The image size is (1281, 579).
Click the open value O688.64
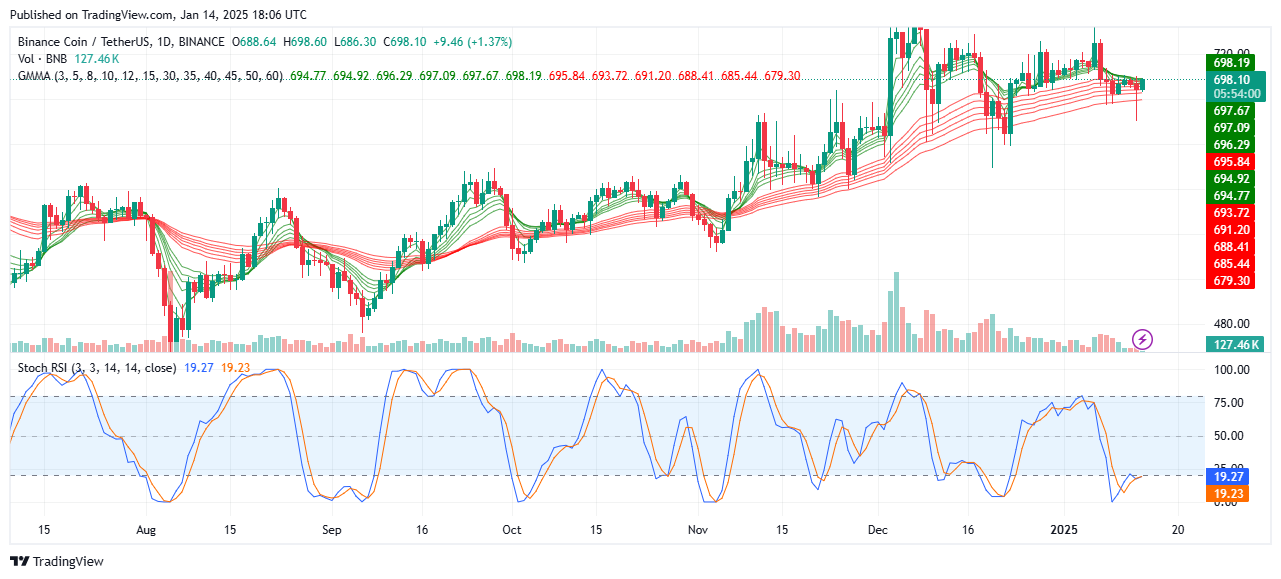click(x=255, y=42)
